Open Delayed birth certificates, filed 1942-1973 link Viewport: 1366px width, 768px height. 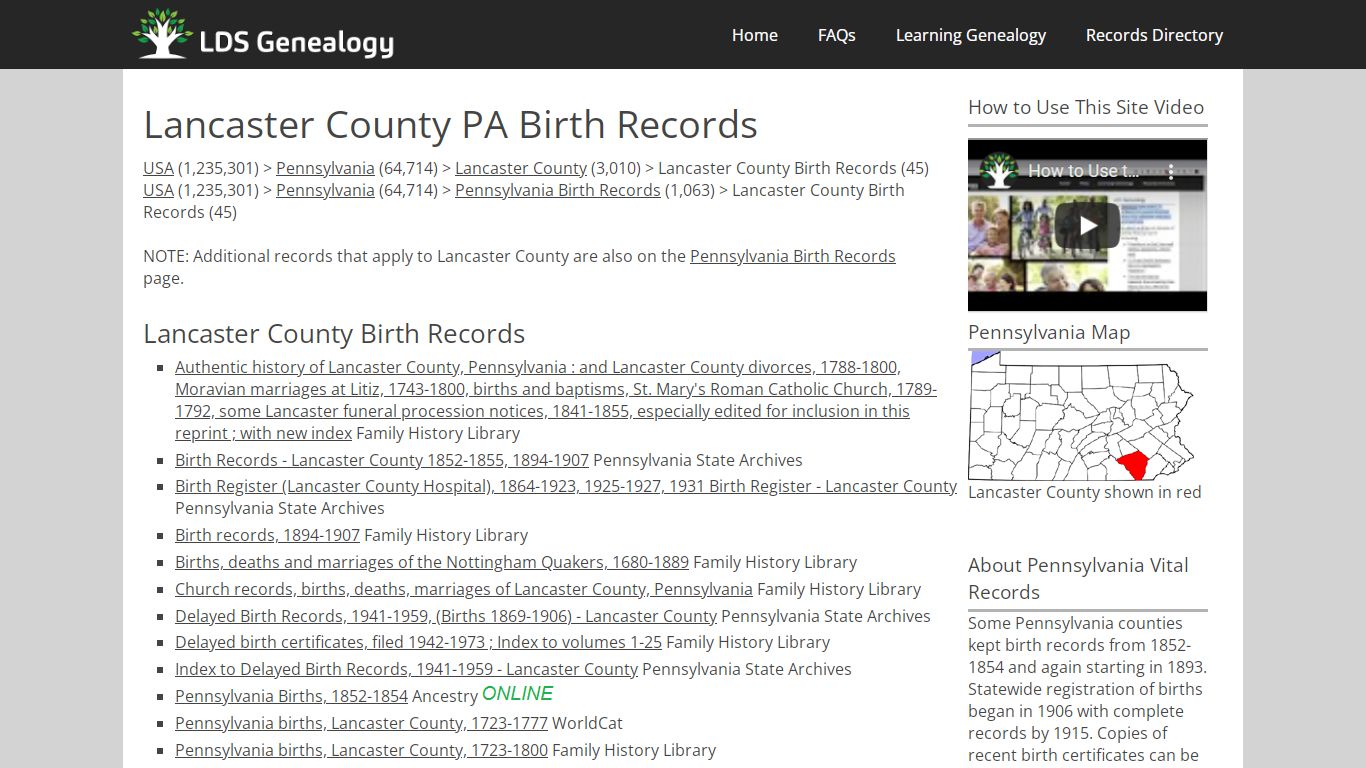tap(418, 642)
